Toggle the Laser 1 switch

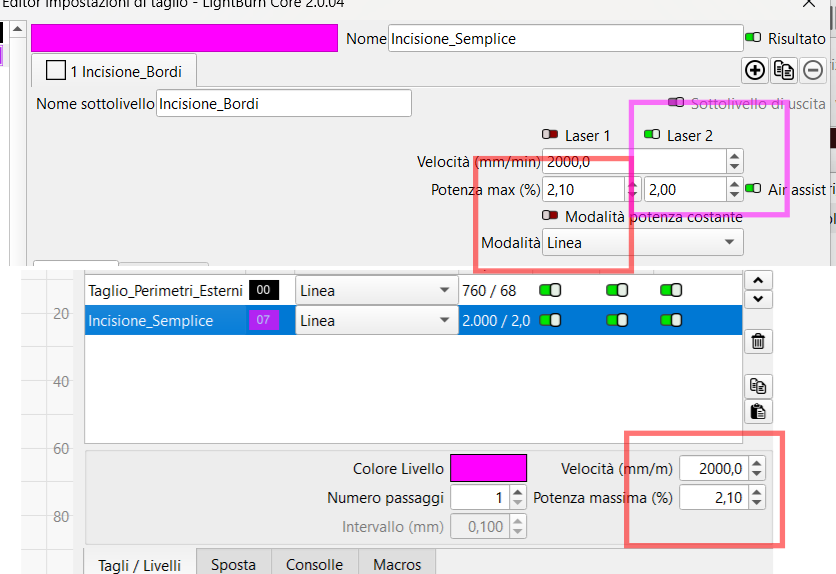(x=550, y=135)
